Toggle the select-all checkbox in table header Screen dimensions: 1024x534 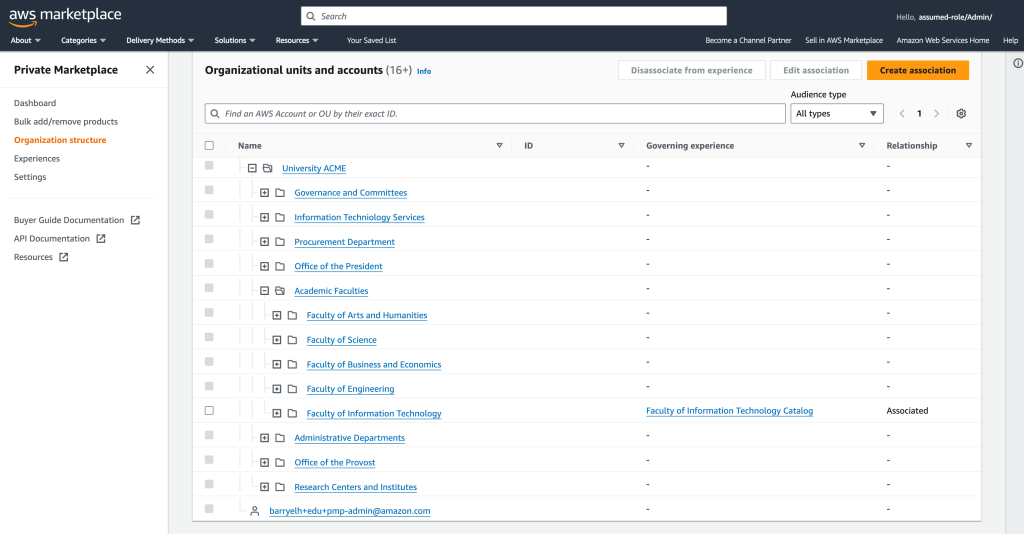[209, 146]
